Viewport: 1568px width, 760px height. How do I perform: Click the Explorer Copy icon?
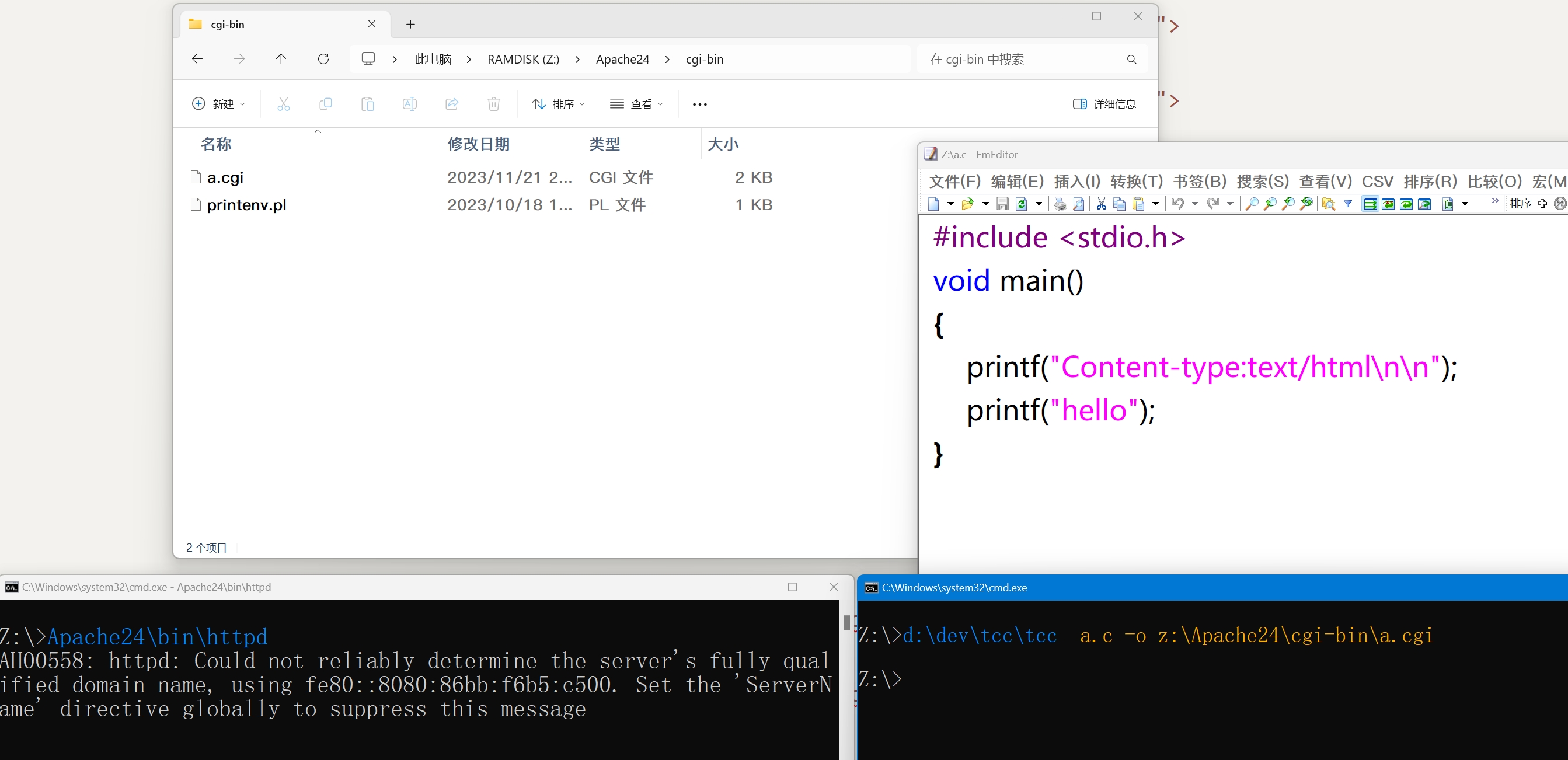[326, 104]
